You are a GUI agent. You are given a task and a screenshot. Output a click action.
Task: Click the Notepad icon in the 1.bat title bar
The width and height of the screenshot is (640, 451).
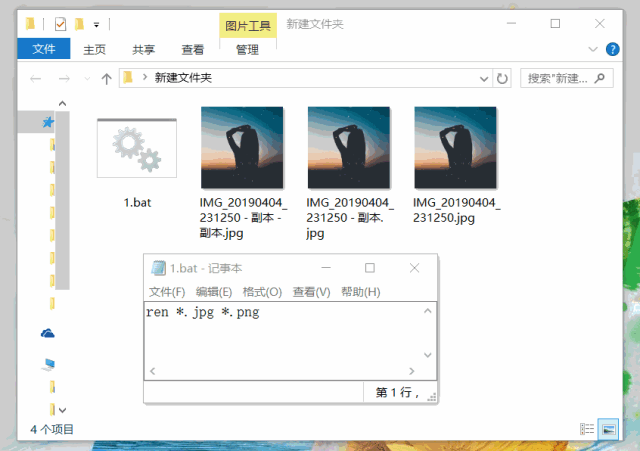coord(158,268)
